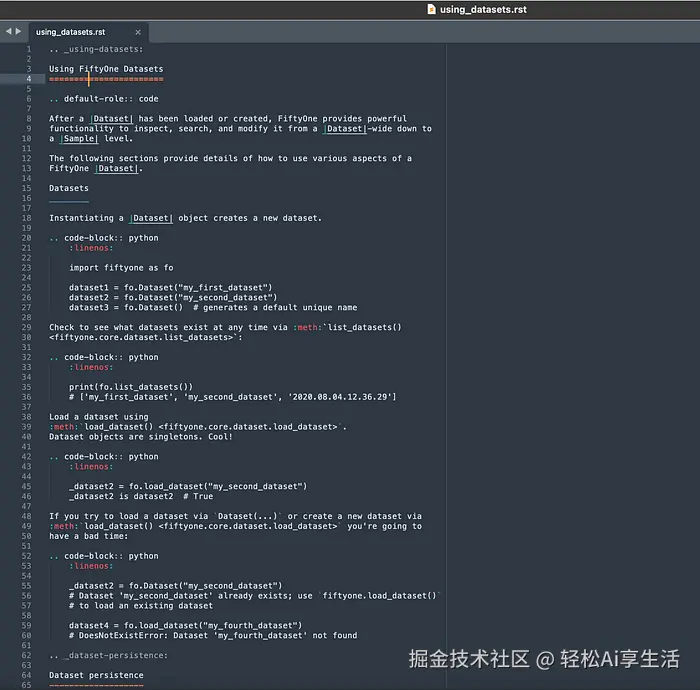Click 'Dataset objects are singletons. Cool!' line
The image size is (700, 690).
(141, 436)
